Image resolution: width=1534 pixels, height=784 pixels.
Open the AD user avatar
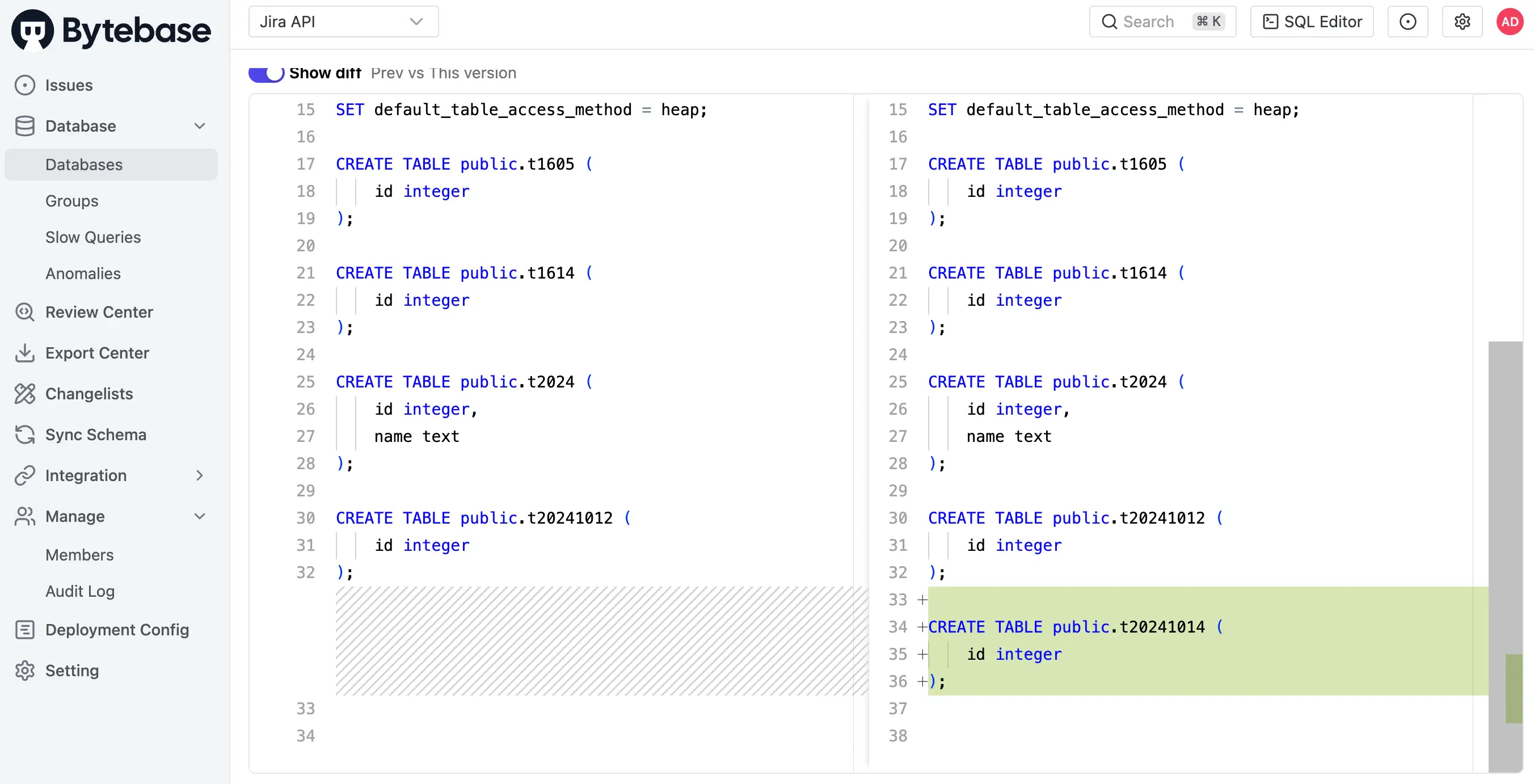[1510, 22]
